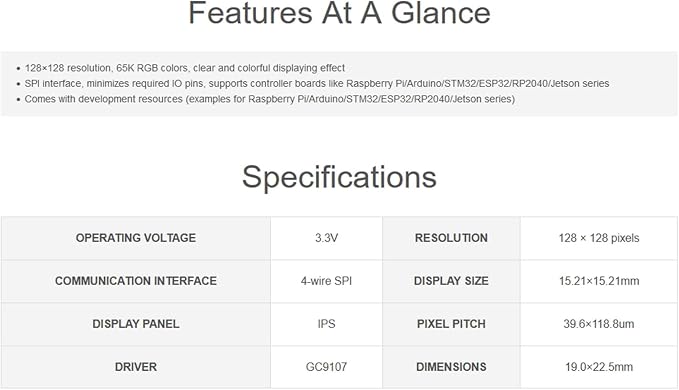679x390 pixels.
Task: Select the 128×128 resolution feature bullet
Action: [184, 68]
